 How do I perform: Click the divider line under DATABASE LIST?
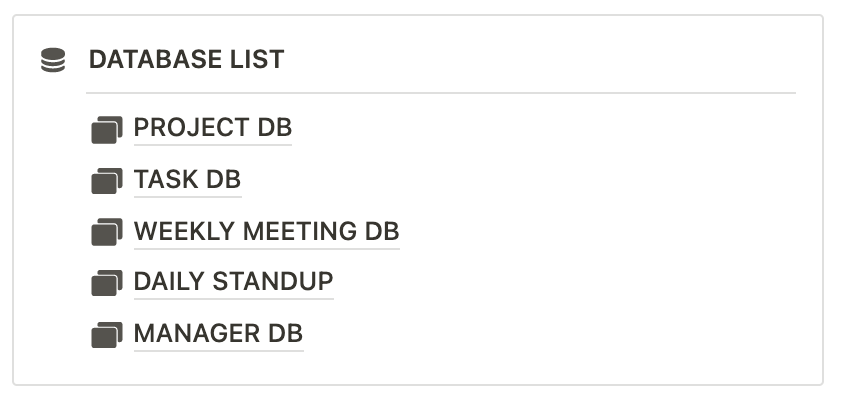[x=440, y=93]
